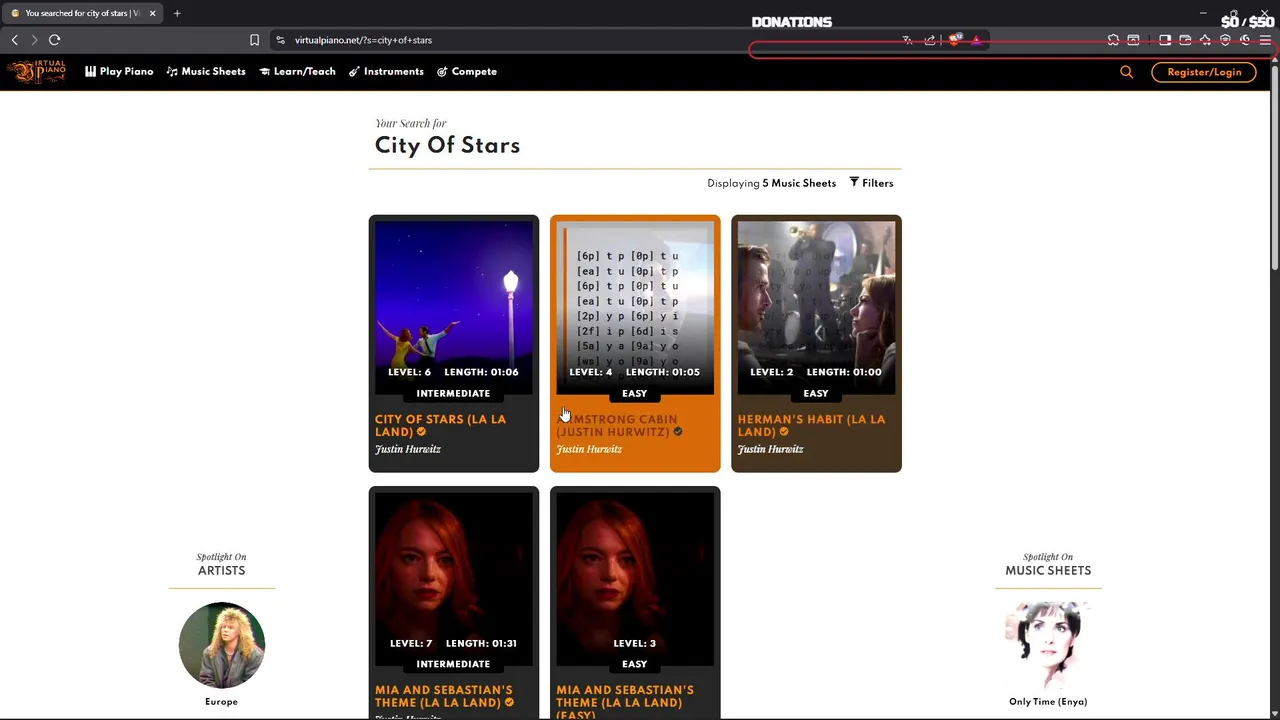Click Justin Hurwitz under Herman's Habit
The width and height of the screenshot is (1280, 720).
tap(770, 449)
